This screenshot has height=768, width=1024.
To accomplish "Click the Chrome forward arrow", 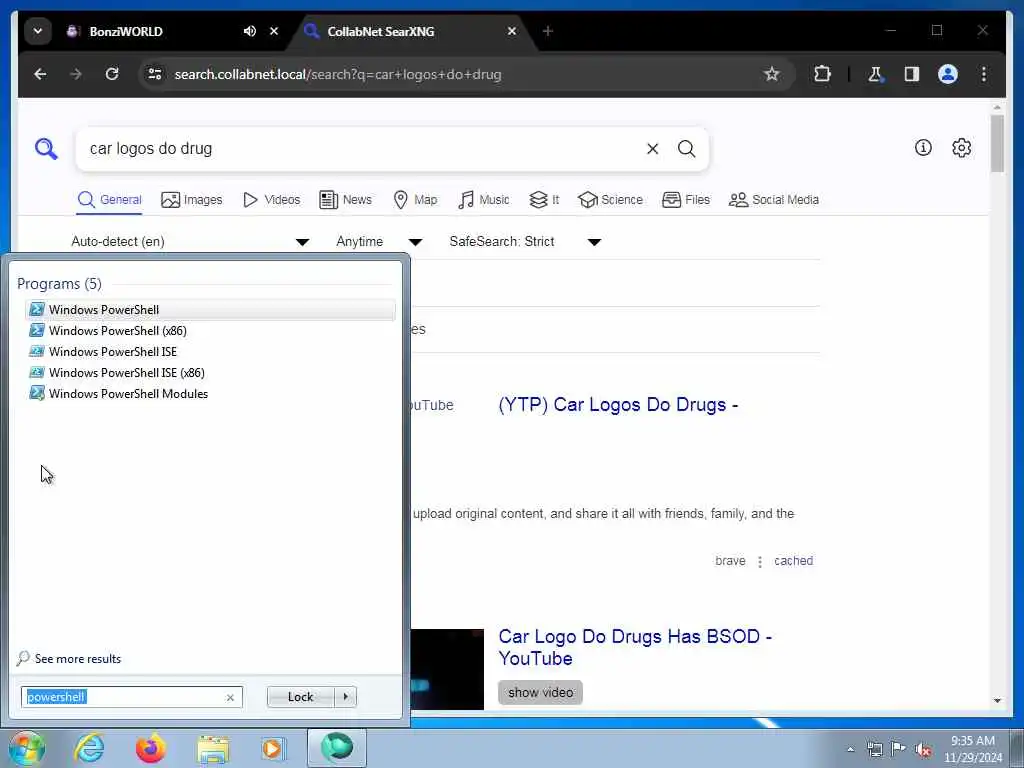I will click(x=76, y=74).
